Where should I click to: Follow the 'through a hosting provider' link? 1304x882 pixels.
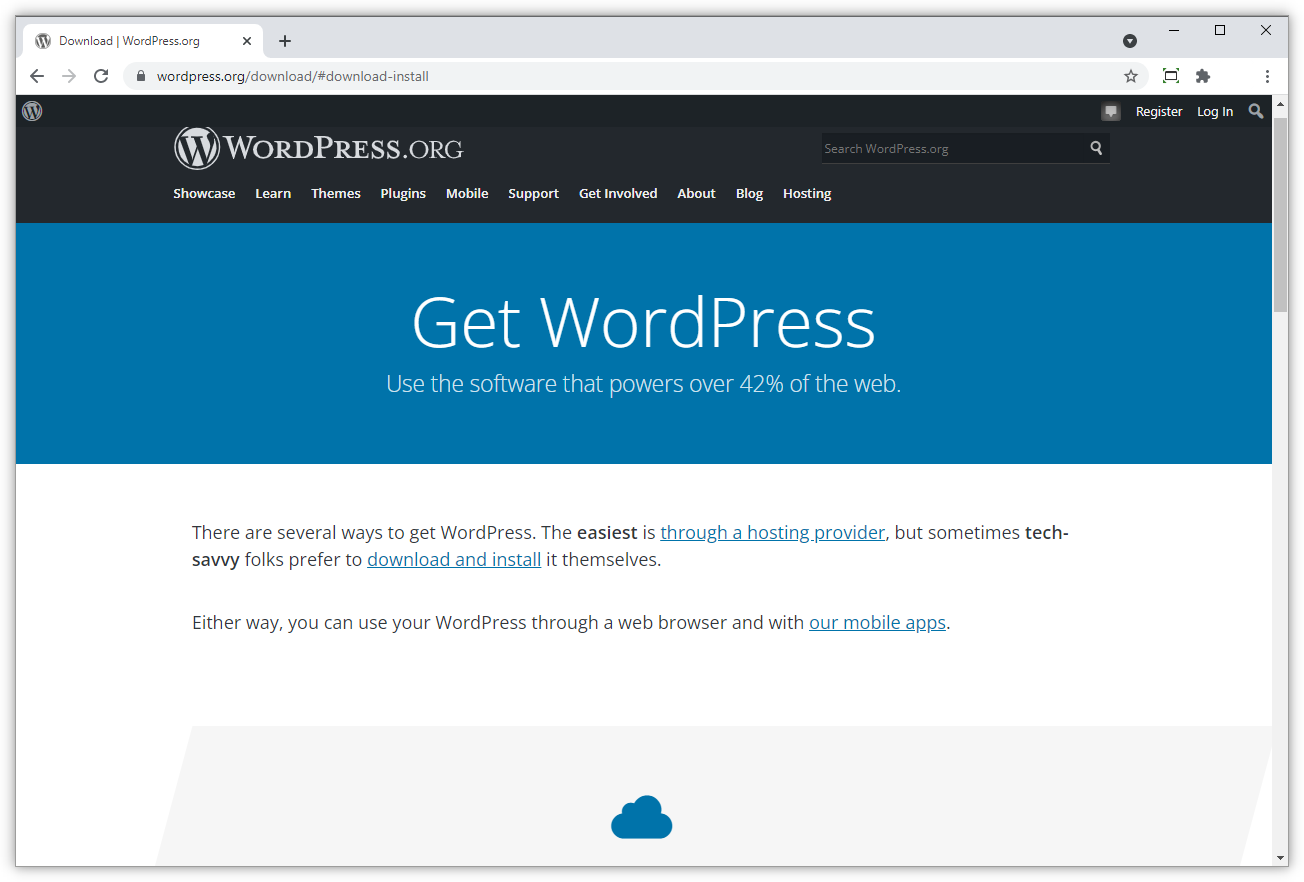[773, 532]
